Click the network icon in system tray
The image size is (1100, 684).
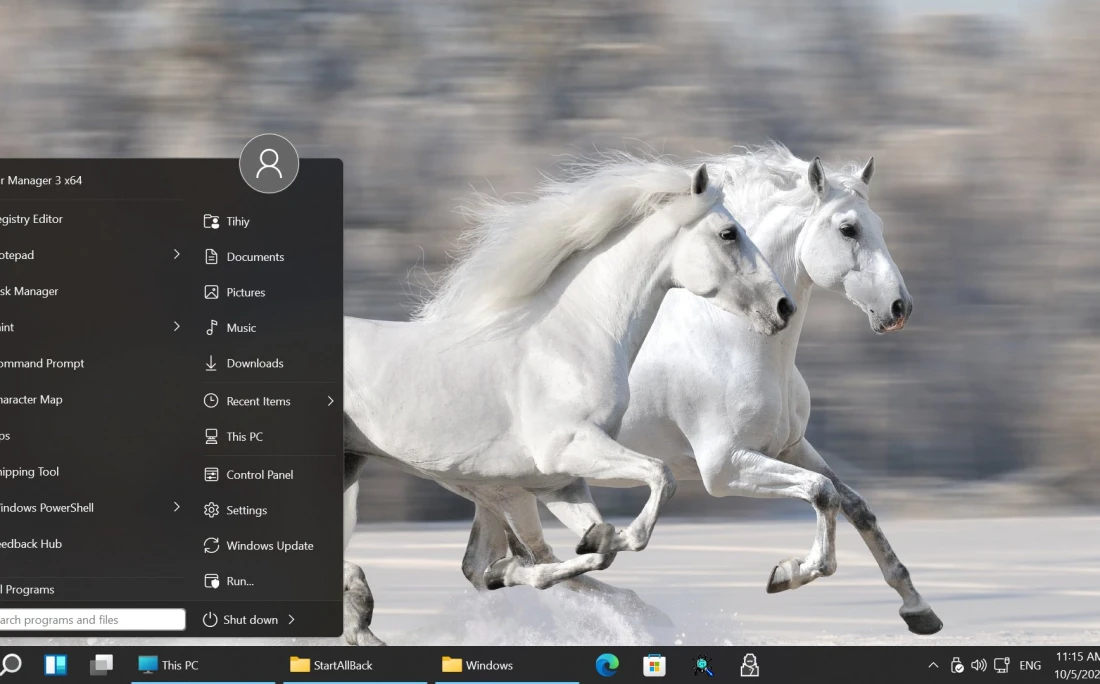coord(1001,665)
